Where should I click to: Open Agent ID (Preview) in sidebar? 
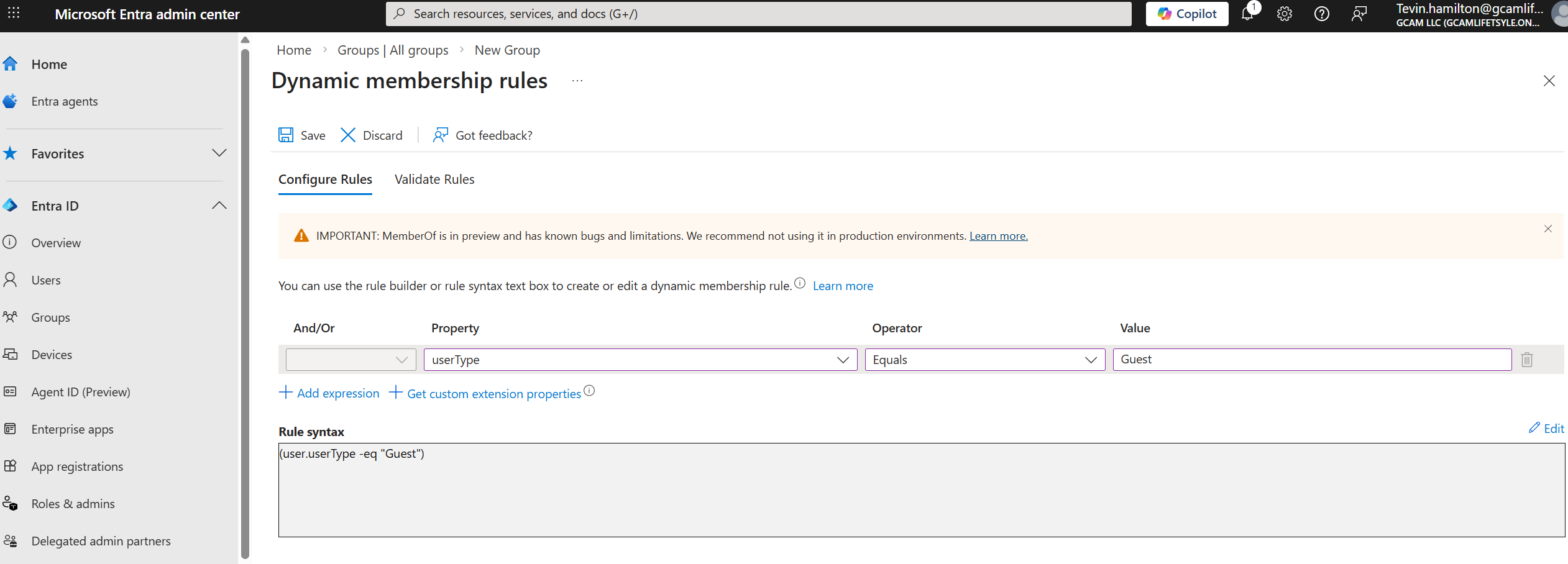81,392
